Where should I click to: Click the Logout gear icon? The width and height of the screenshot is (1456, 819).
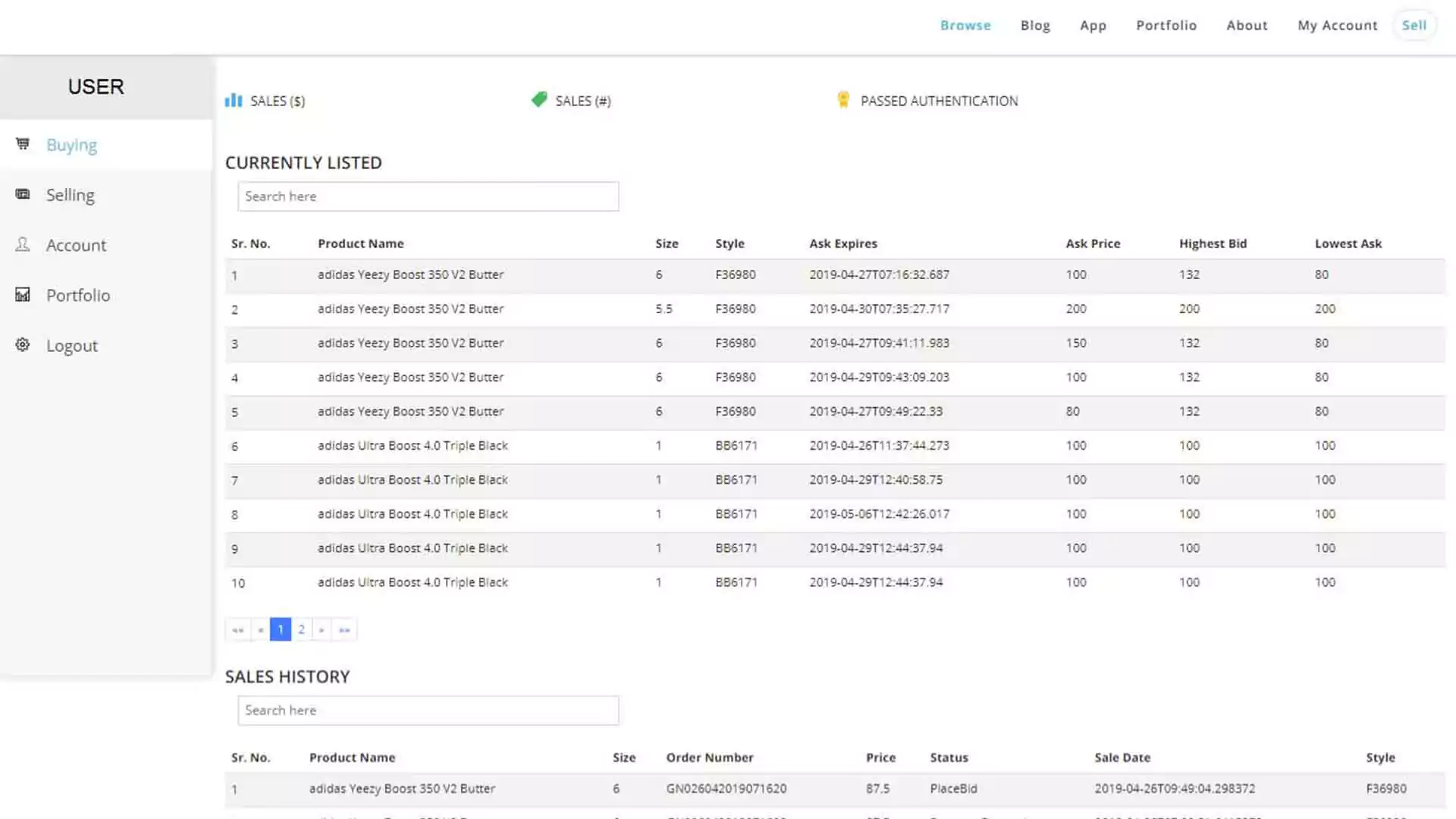(x=23, y=344)
